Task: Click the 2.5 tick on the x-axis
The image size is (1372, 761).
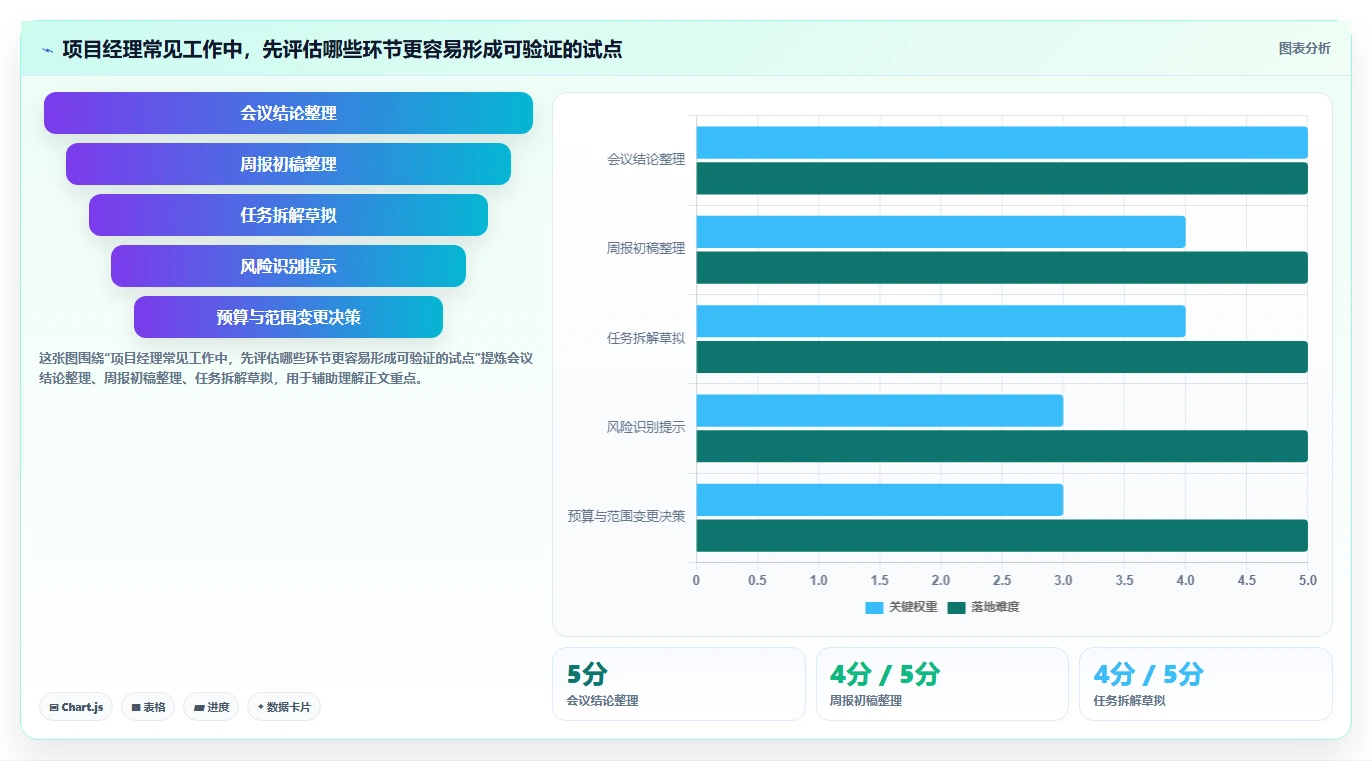Action: (1002, 580)
